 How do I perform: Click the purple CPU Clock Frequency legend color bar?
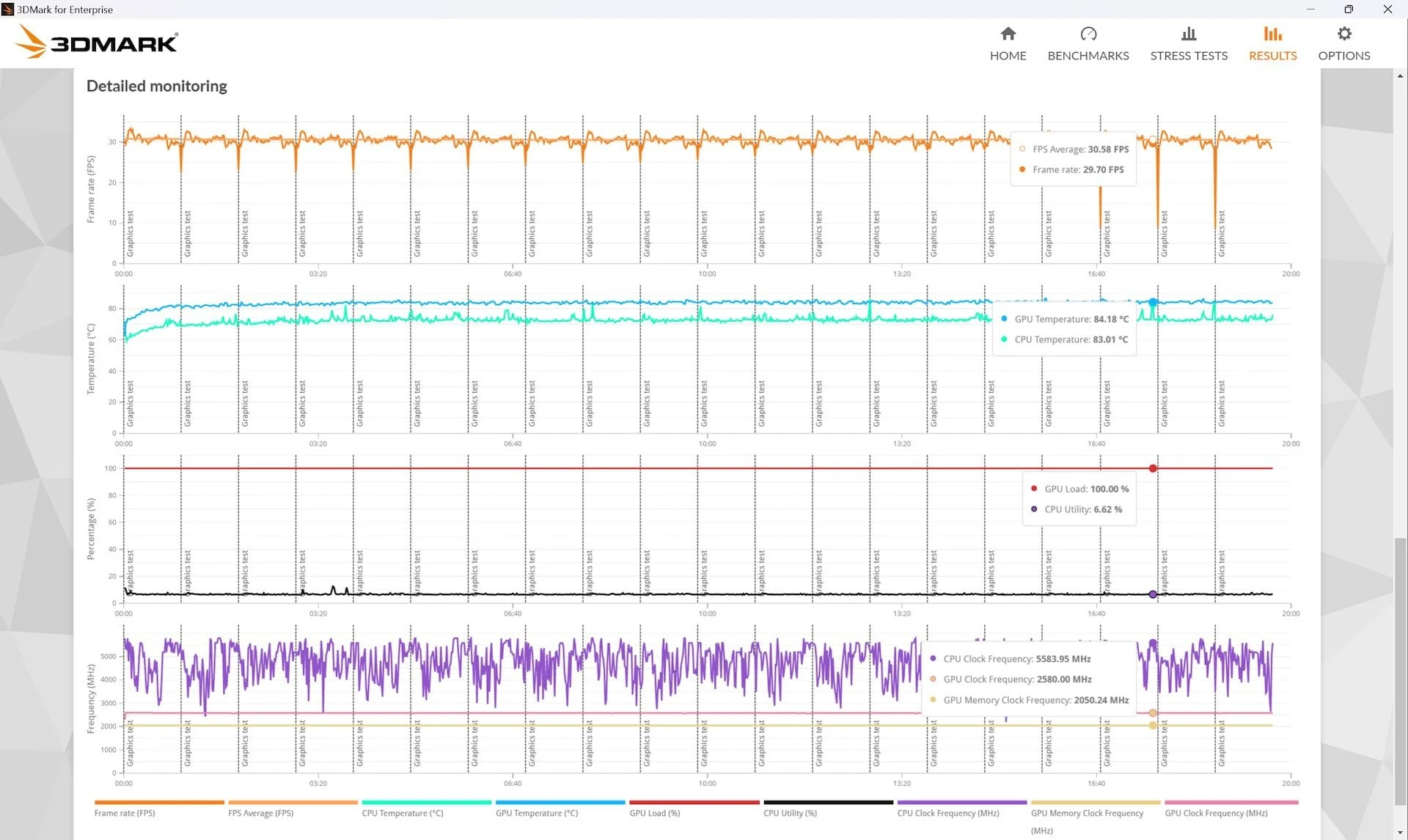pos(961,802)
